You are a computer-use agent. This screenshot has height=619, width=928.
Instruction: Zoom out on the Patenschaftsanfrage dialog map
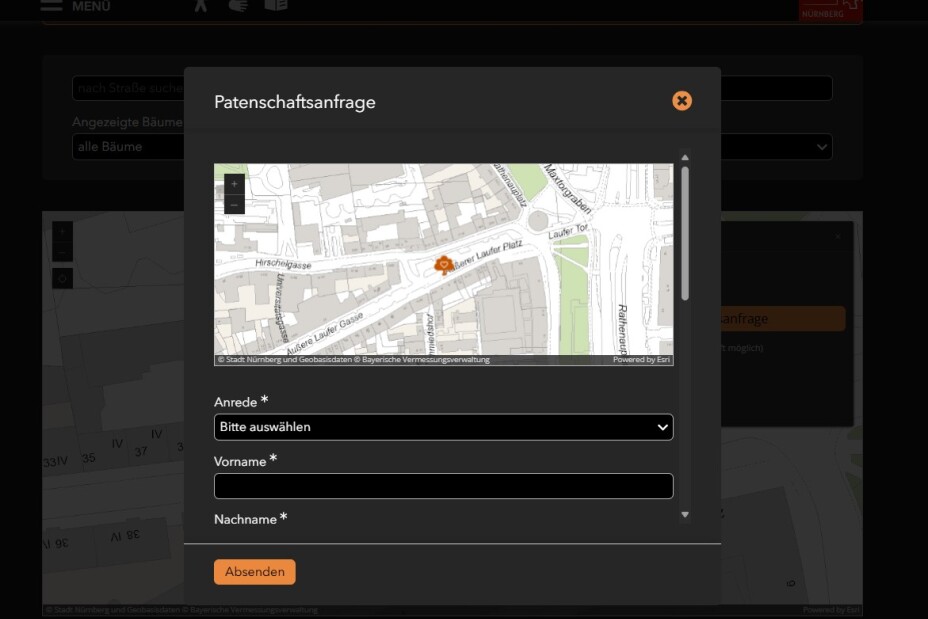pos(232,205)
